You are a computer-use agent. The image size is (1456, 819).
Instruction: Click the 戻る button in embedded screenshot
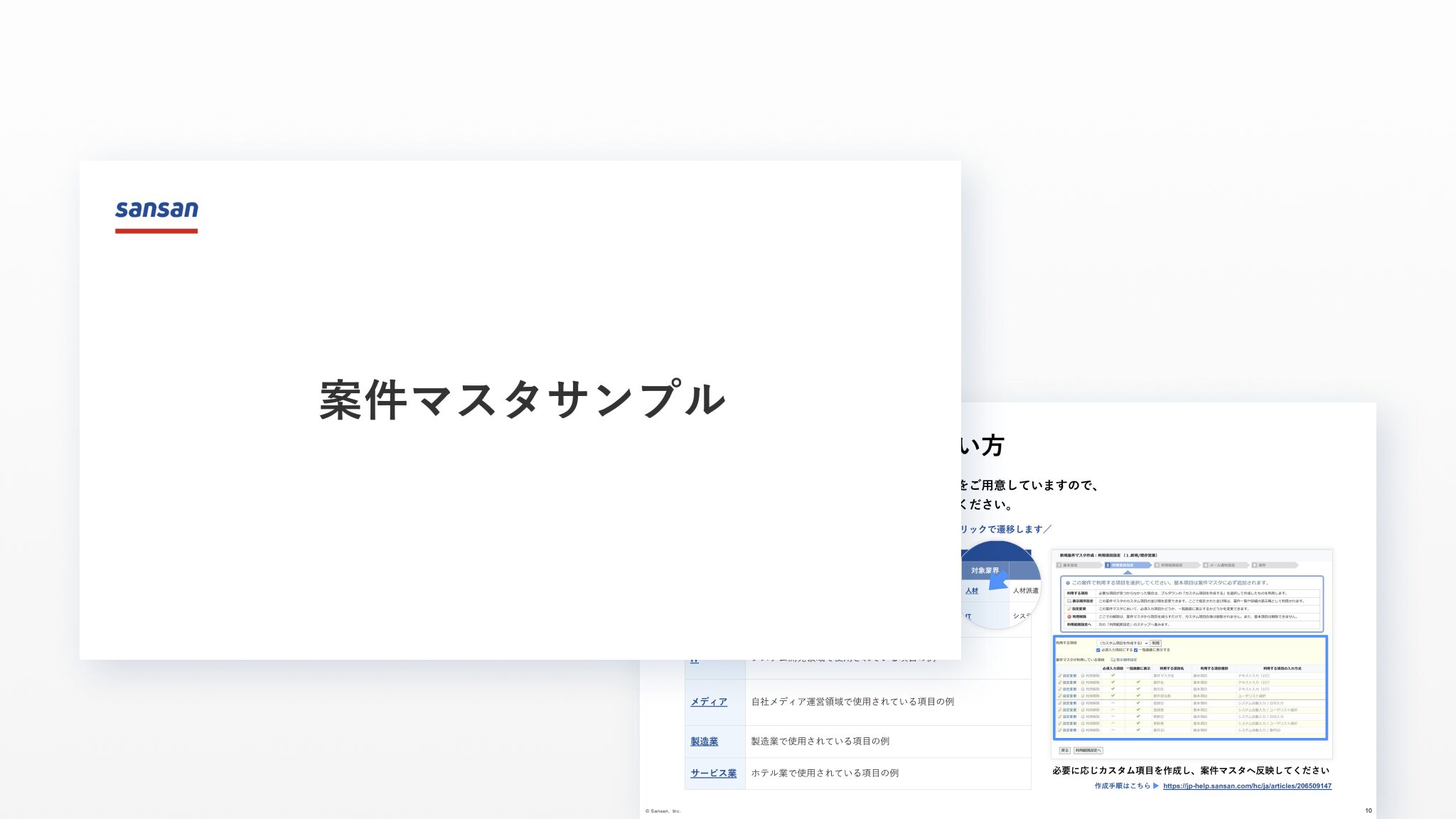[1065, 751]
